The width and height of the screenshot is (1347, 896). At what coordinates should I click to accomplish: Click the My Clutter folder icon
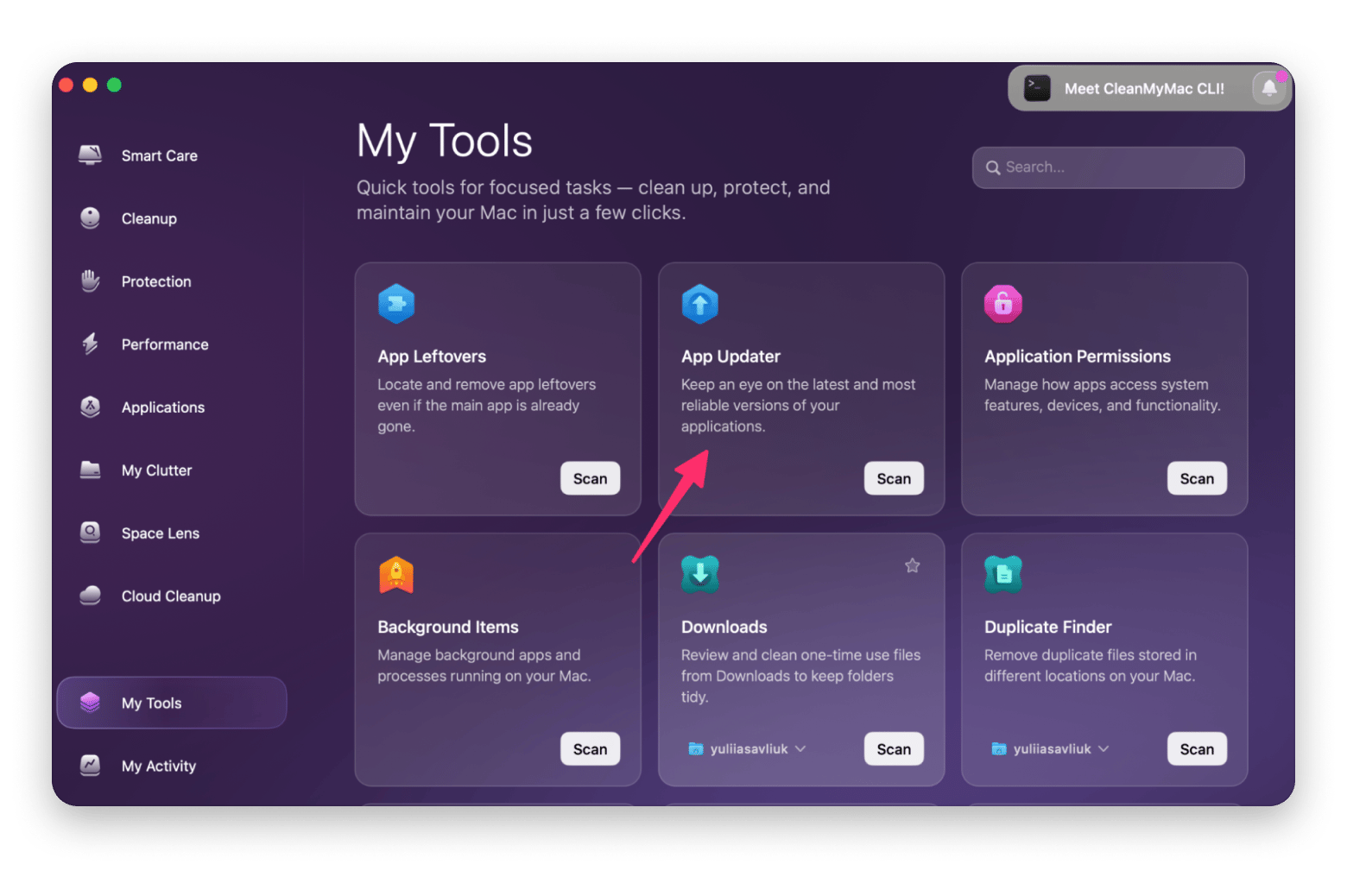[x=91, y=470]
